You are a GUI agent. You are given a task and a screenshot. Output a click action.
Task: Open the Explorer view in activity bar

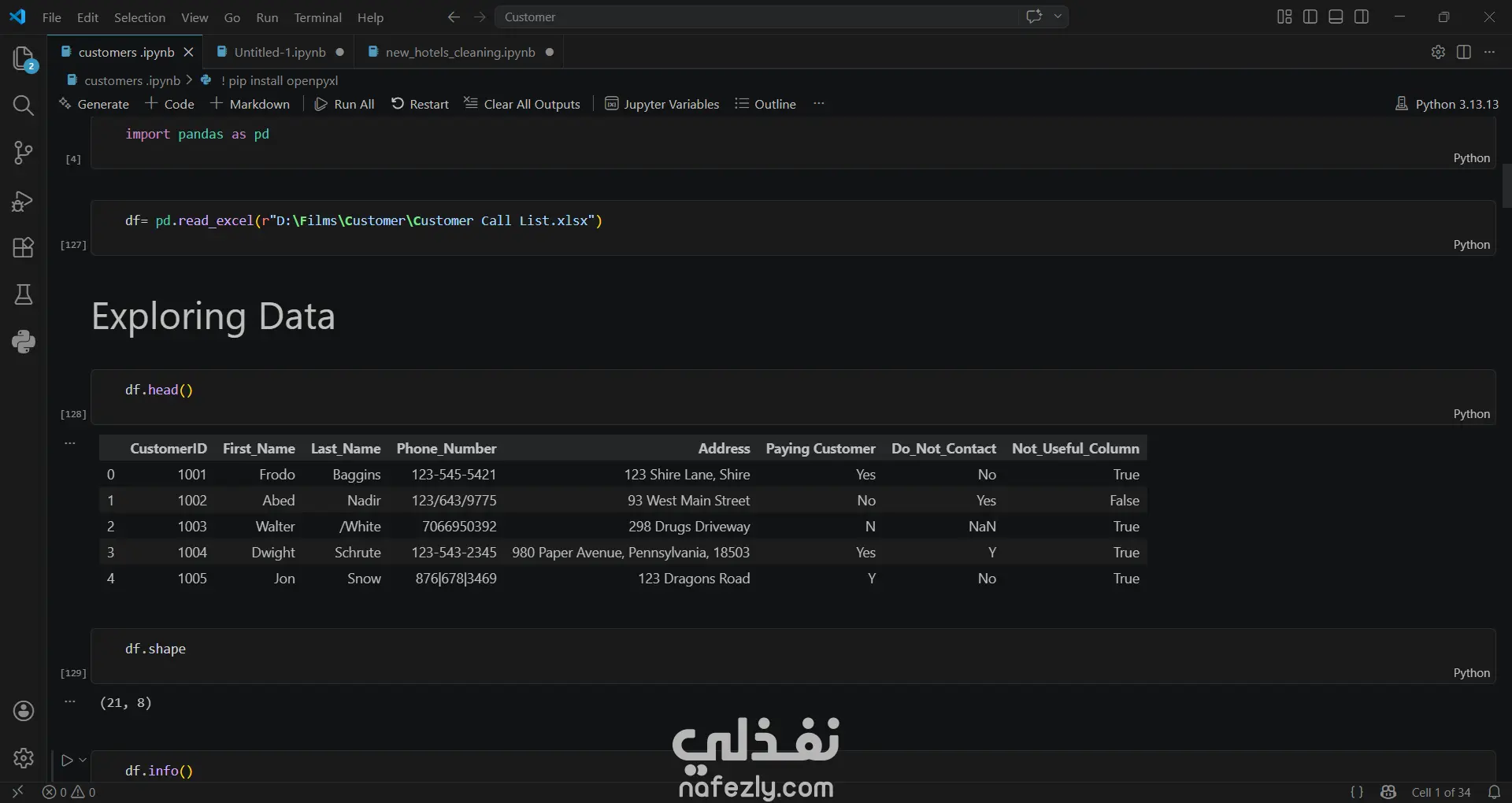point(24,58)
